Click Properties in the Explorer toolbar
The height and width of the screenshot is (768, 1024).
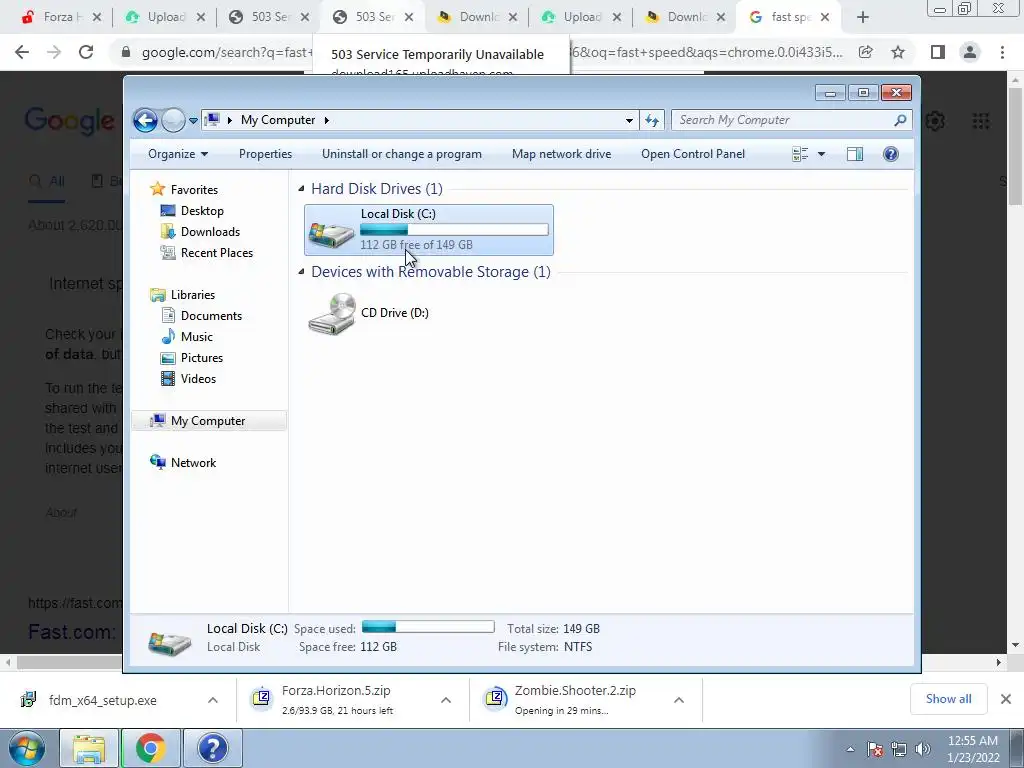(x=265, y=154)
